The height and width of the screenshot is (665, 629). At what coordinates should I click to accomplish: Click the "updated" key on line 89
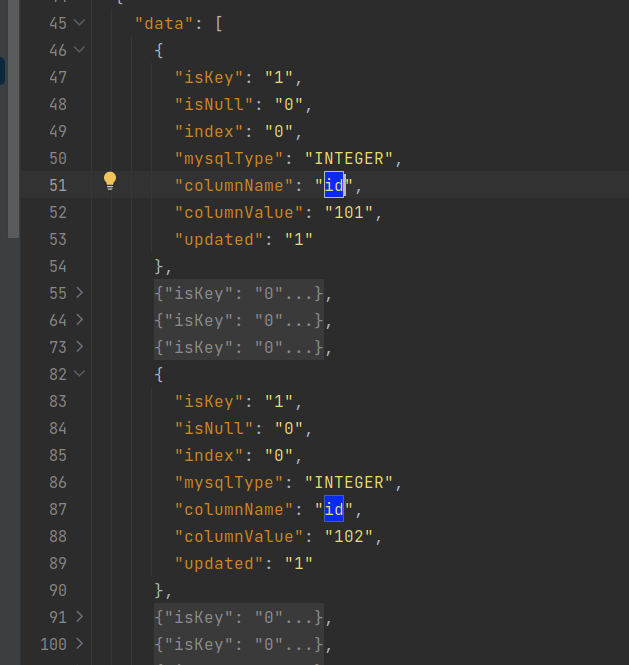[219, 564]
